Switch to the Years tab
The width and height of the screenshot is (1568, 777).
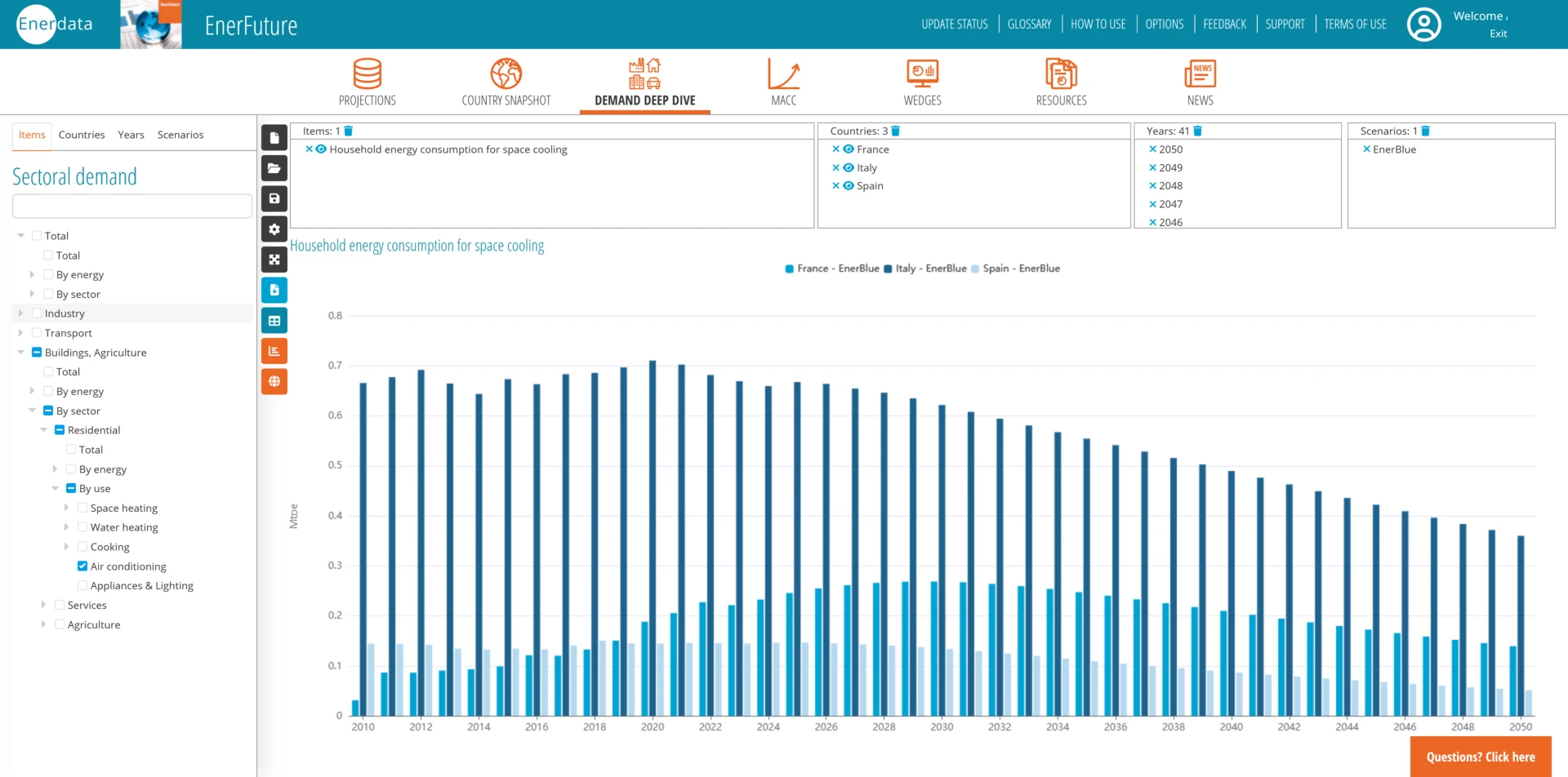(x=131, y=135)
